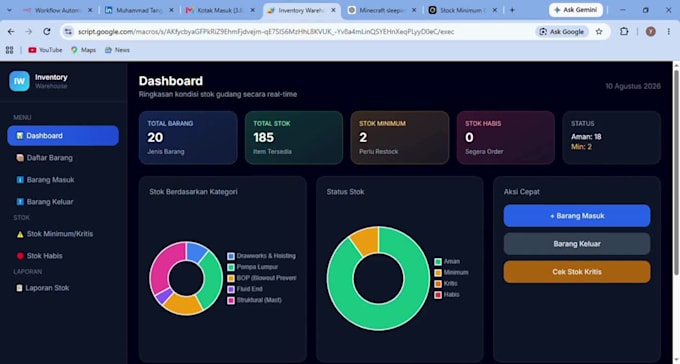Click the Total Stok card
Screen dimensions: 680x364
294,138
